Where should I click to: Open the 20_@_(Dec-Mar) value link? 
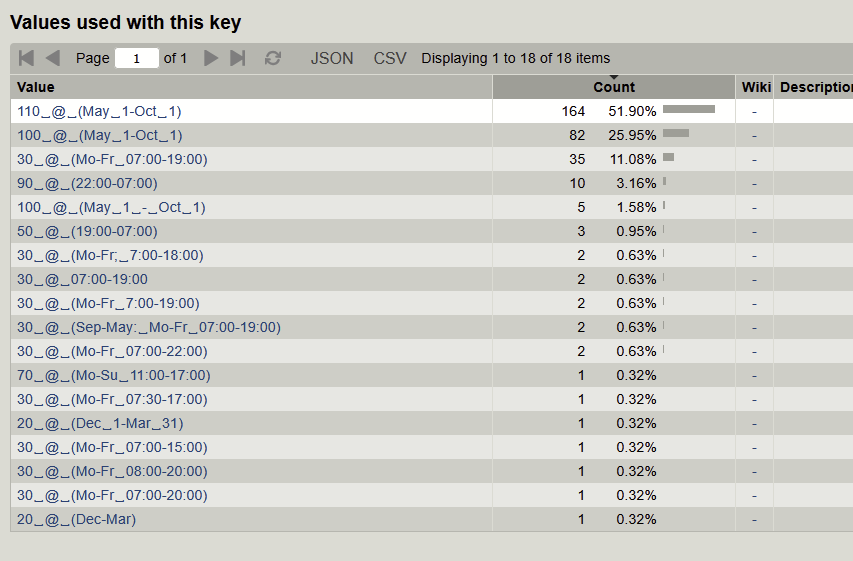click(x=77, y=519)
